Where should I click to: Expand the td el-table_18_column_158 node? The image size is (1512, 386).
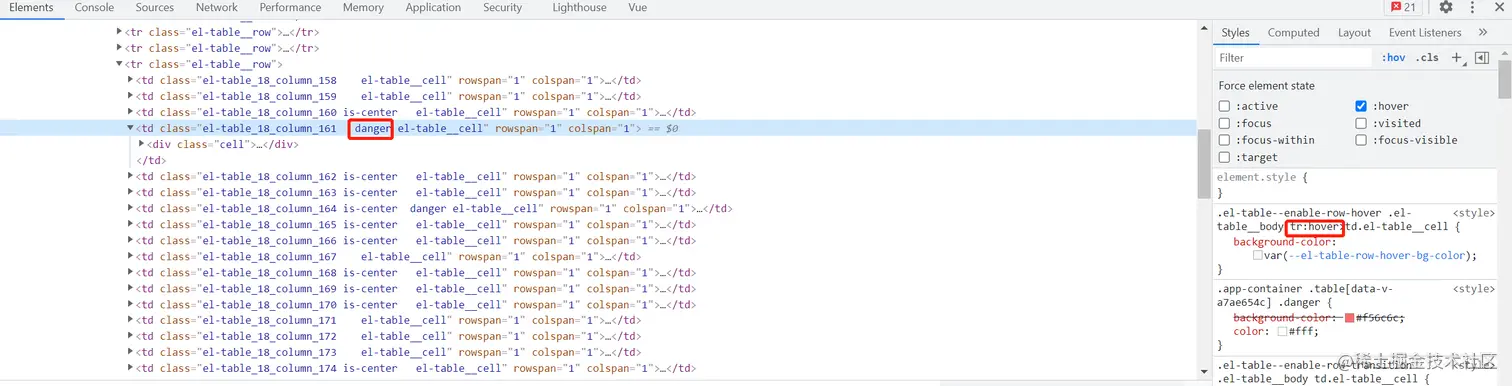click(x=130, y=80)
